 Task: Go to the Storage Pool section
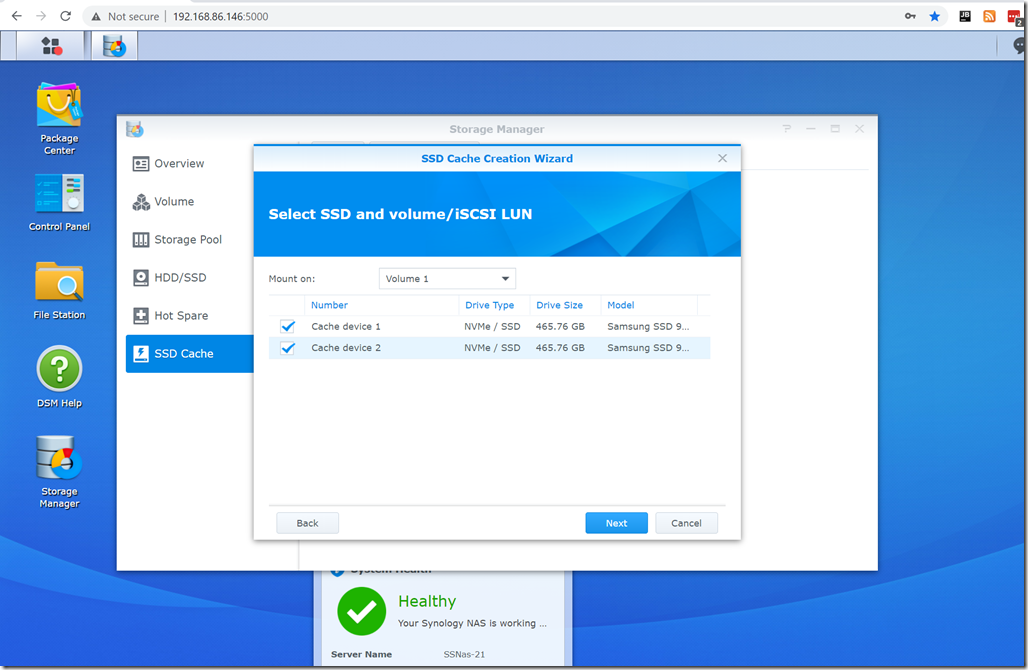[x=189, y=239]
